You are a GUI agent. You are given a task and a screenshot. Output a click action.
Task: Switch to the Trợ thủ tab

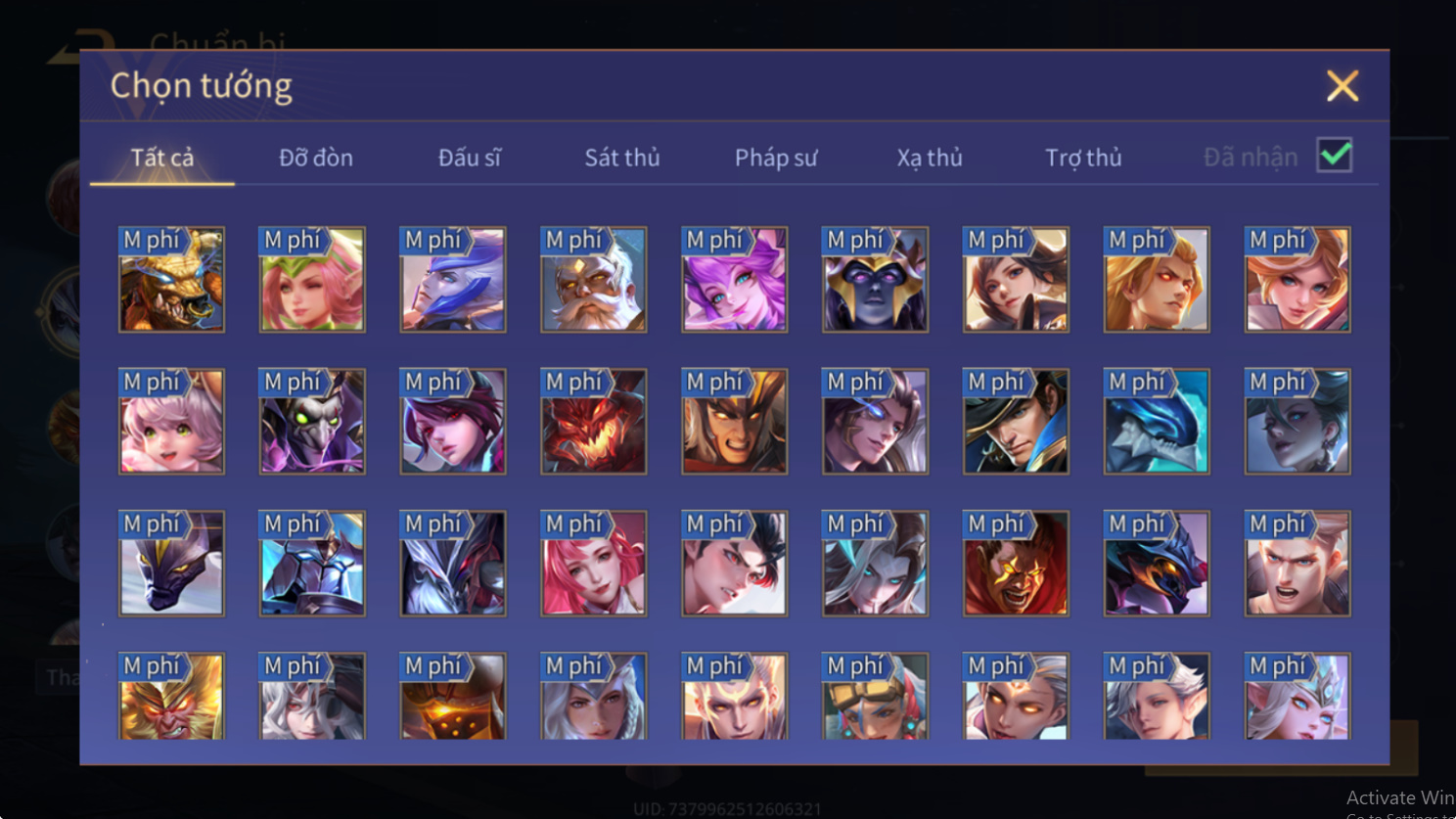click(x=1083, y=158)
